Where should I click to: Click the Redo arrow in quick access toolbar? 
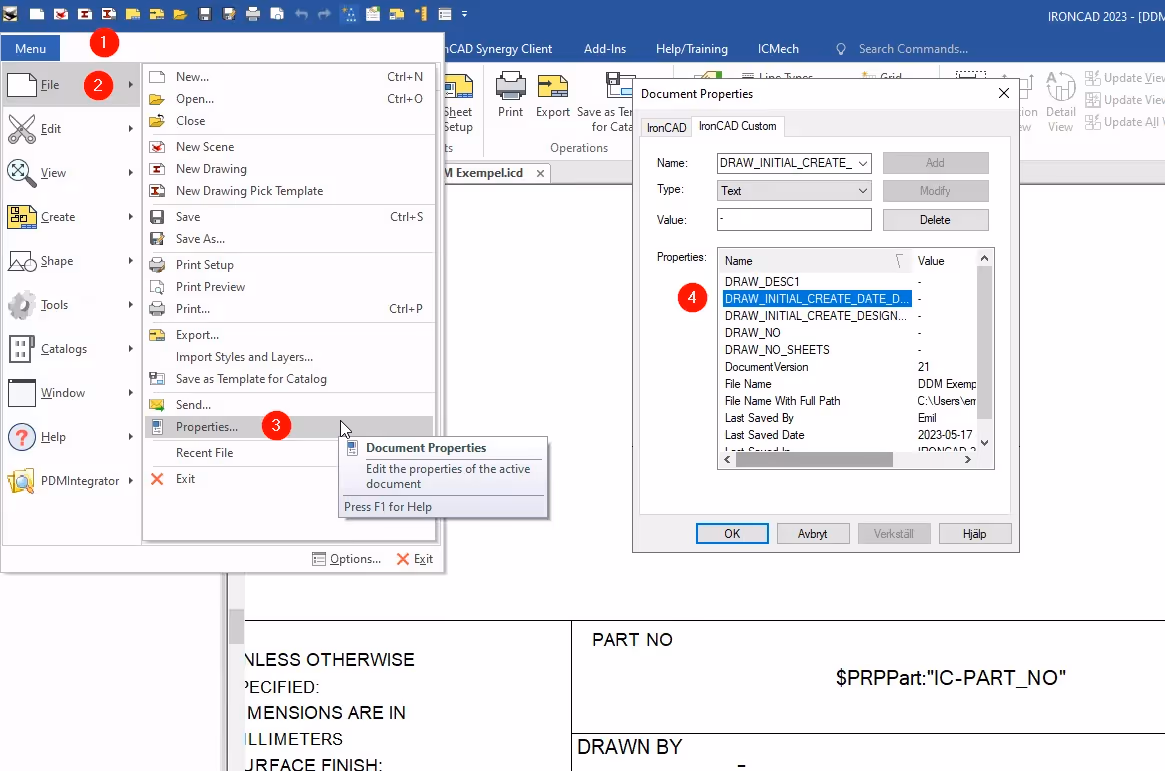[x=325, y=14]
